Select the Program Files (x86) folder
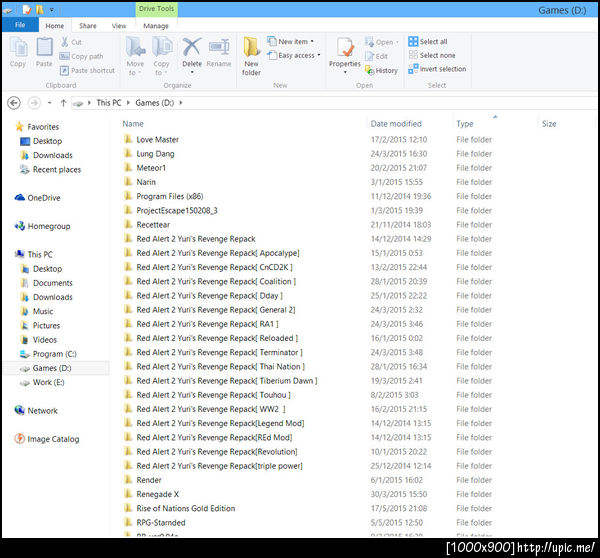600x558 pixels. click(170, 196)
